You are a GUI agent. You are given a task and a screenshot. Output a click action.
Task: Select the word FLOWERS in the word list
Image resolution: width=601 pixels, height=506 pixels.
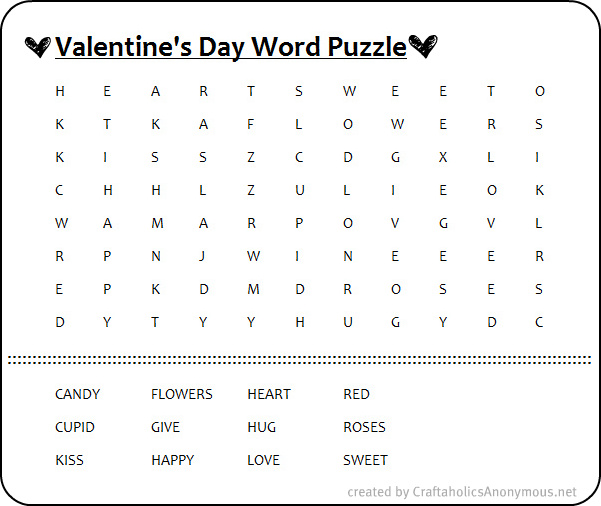182,394
